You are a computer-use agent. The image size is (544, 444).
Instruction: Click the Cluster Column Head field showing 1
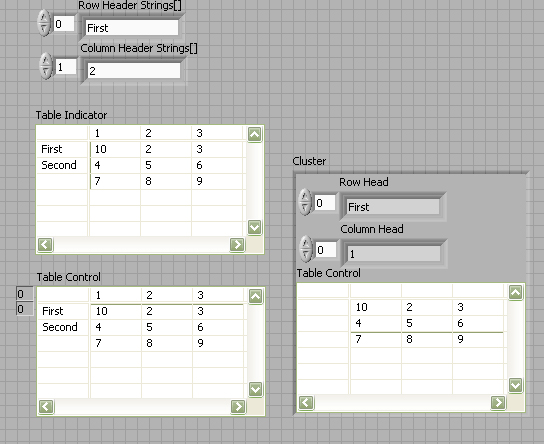[394, 254]
